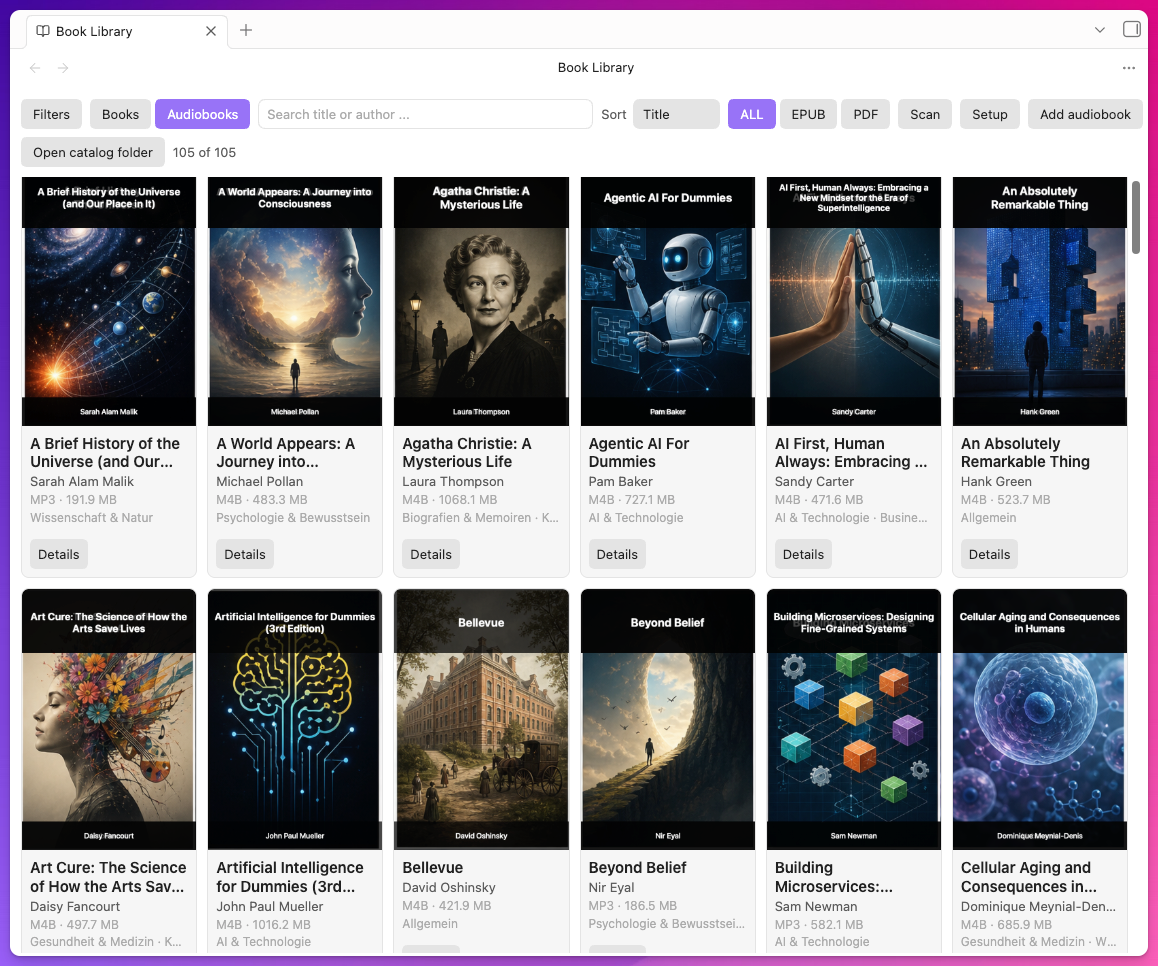Image resolution: width=1158 pixels, height=966 pixels.
Task: Click Details for A Brief History of the Universe
Action: point(58,554)
